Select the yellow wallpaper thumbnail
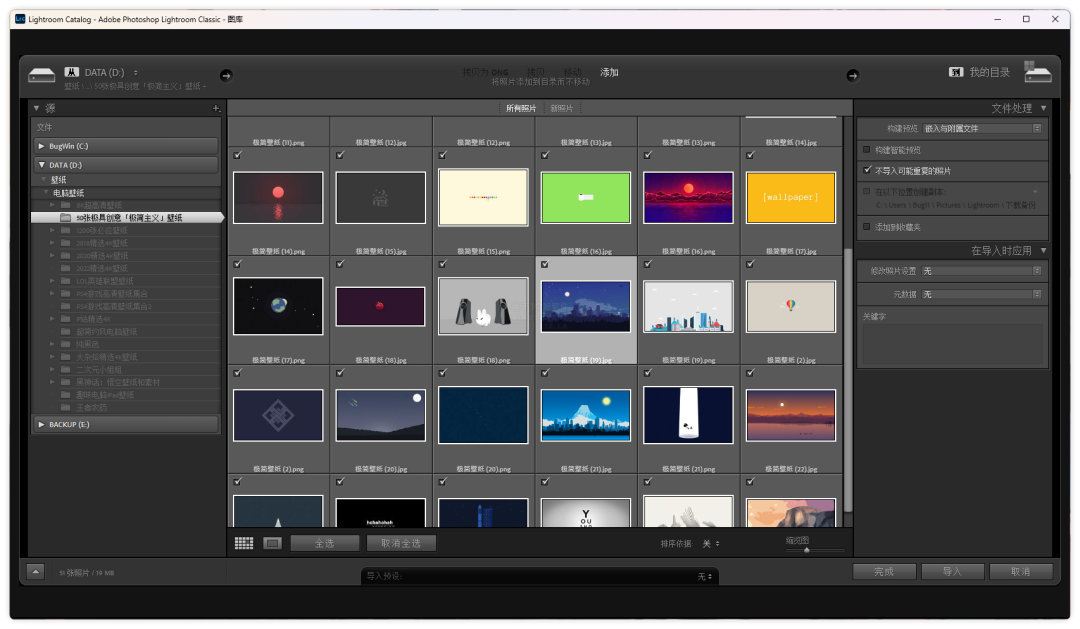Image resolution: width=1080 pixels, height=629 pixels. coord(791,198)
